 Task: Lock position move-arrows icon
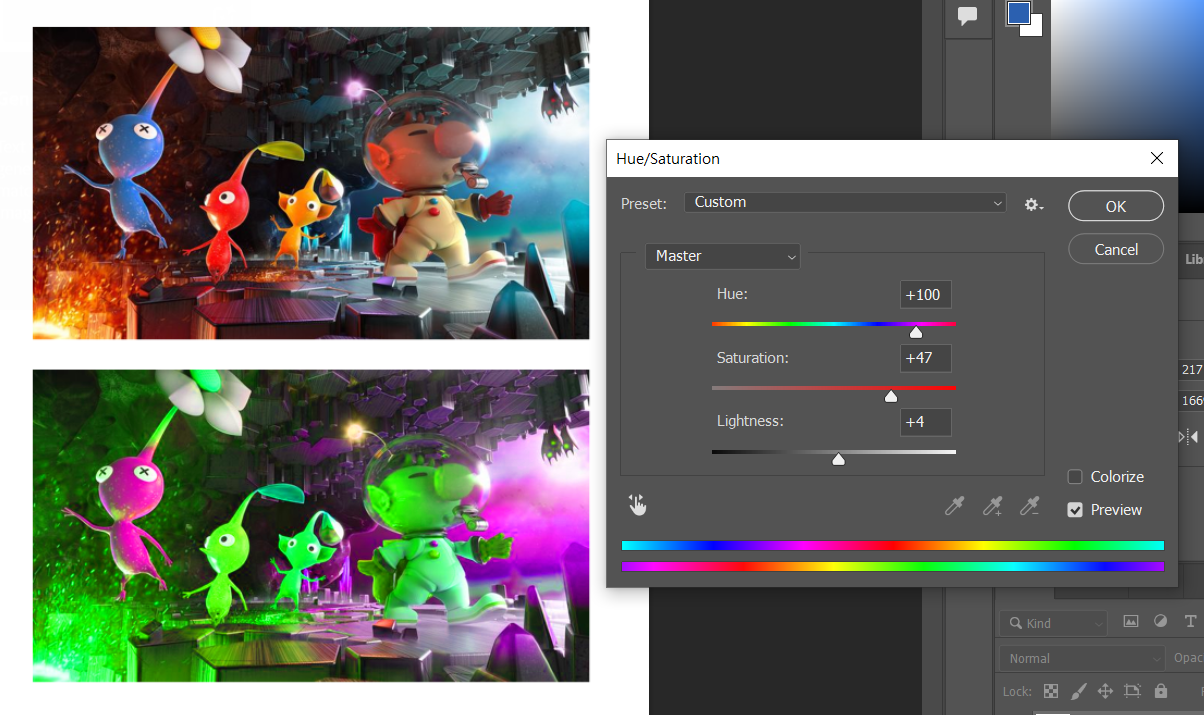click(1105, 691)
